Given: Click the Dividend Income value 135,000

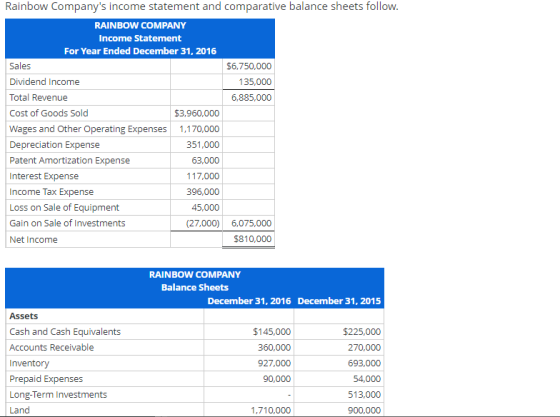Looking at the screenshot, I should pyautogui.click(x=255, y=82).
